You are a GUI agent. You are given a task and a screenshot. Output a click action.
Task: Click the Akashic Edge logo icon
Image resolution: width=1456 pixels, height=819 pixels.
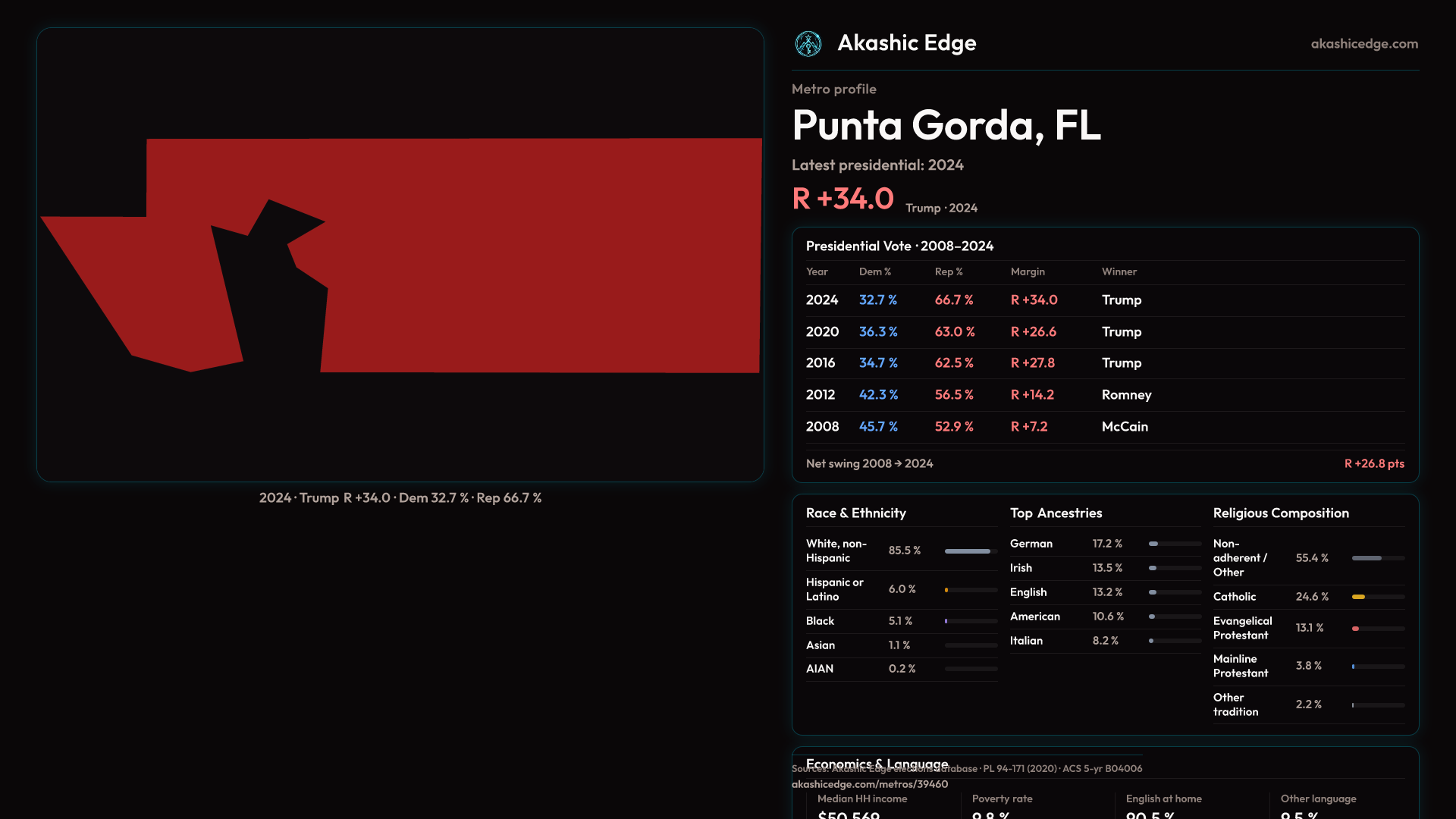tap(808, 44)
